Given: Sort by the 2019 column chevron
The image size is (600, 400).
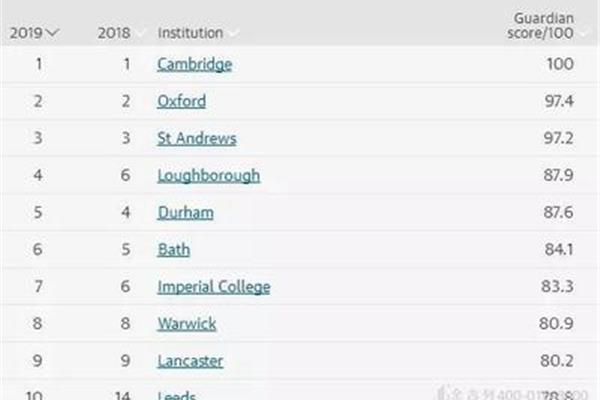Looking at the screenshot, I should coord(52,33).
